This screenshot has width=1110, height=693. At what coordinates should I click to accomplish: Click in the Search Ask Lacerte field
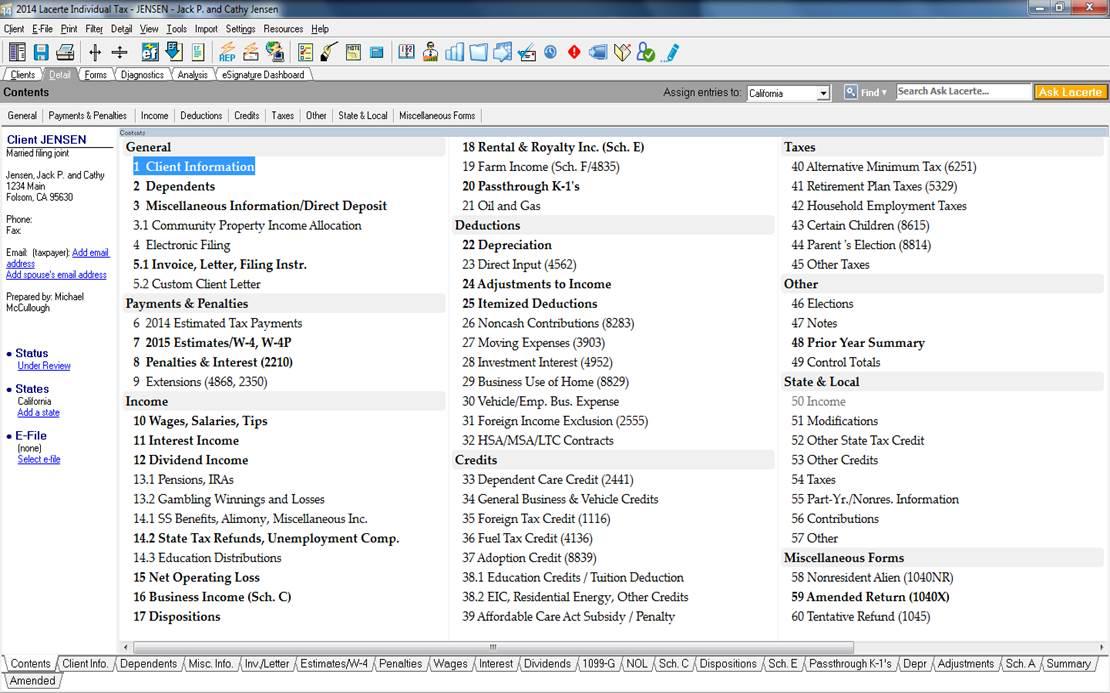962,92
